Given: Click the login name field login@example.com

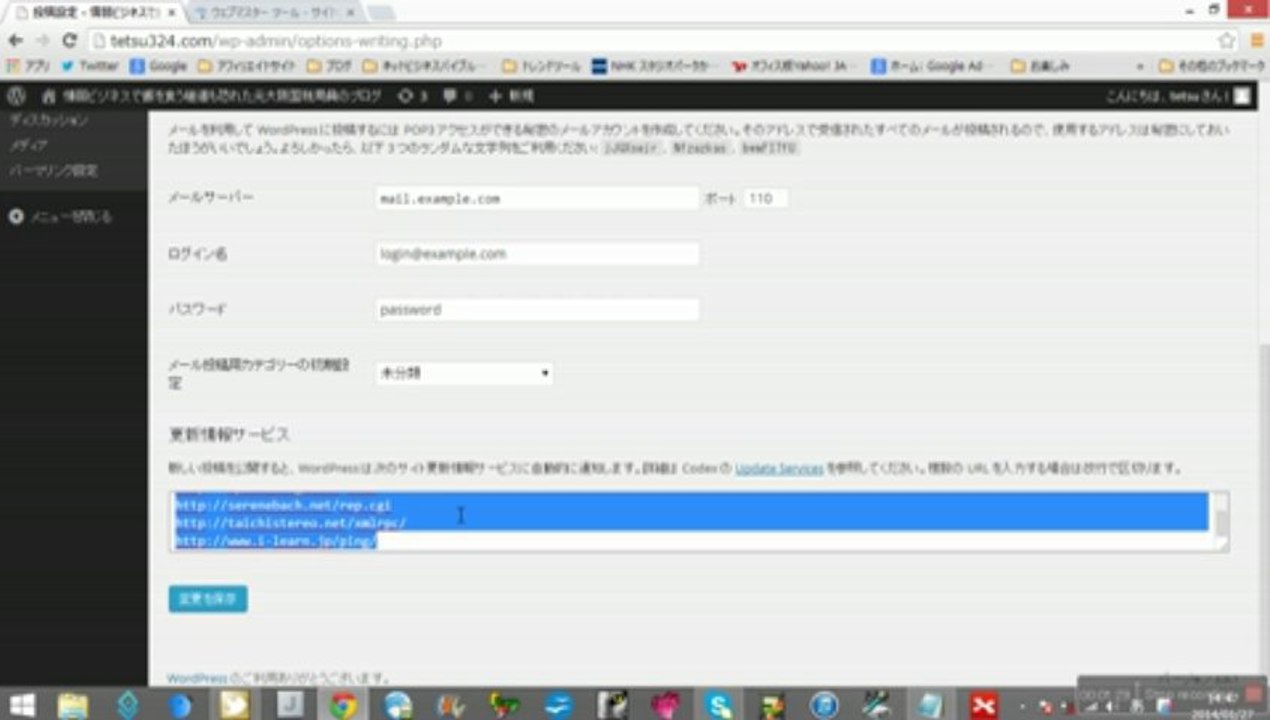Looking at the screenshot, I should click(537, 254).
